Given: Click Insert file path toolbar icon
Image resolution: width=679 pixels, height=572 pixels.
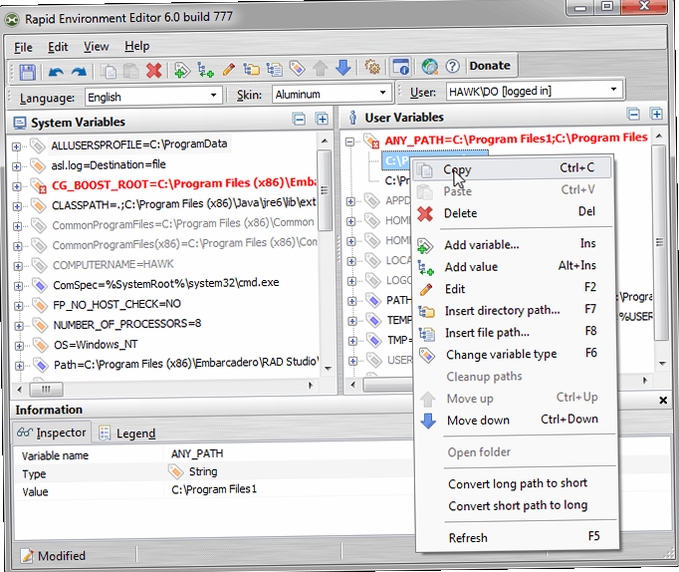Looking at the screenshot, I should (274, 69).
